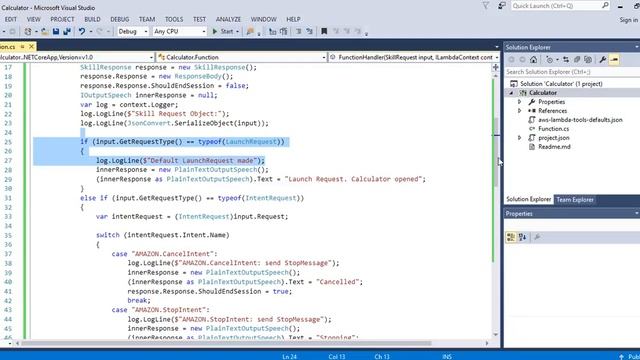
Task: Click the Redo toolbar icon
Action: [x=100, y=31]
